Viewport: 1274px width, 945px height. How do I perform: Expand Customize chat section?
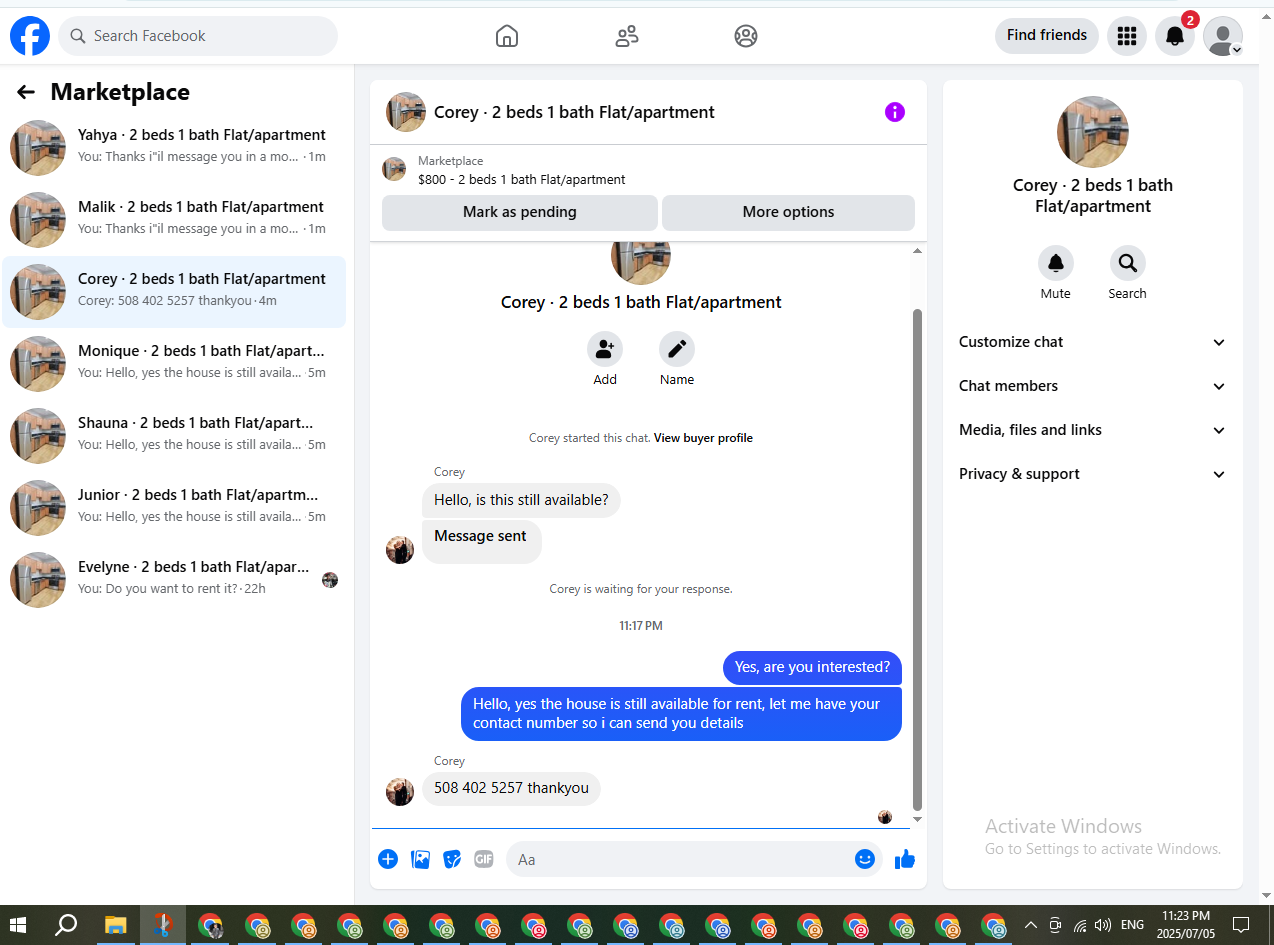tap(1093, 342)
